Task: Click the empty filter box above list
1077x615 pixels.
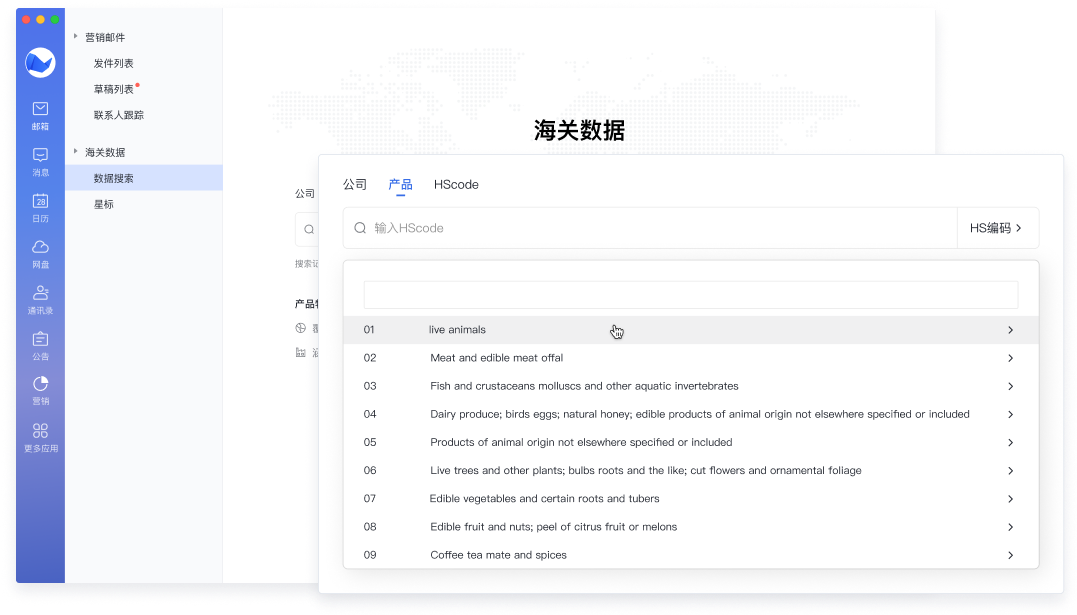Action: [x=690, y=295]
